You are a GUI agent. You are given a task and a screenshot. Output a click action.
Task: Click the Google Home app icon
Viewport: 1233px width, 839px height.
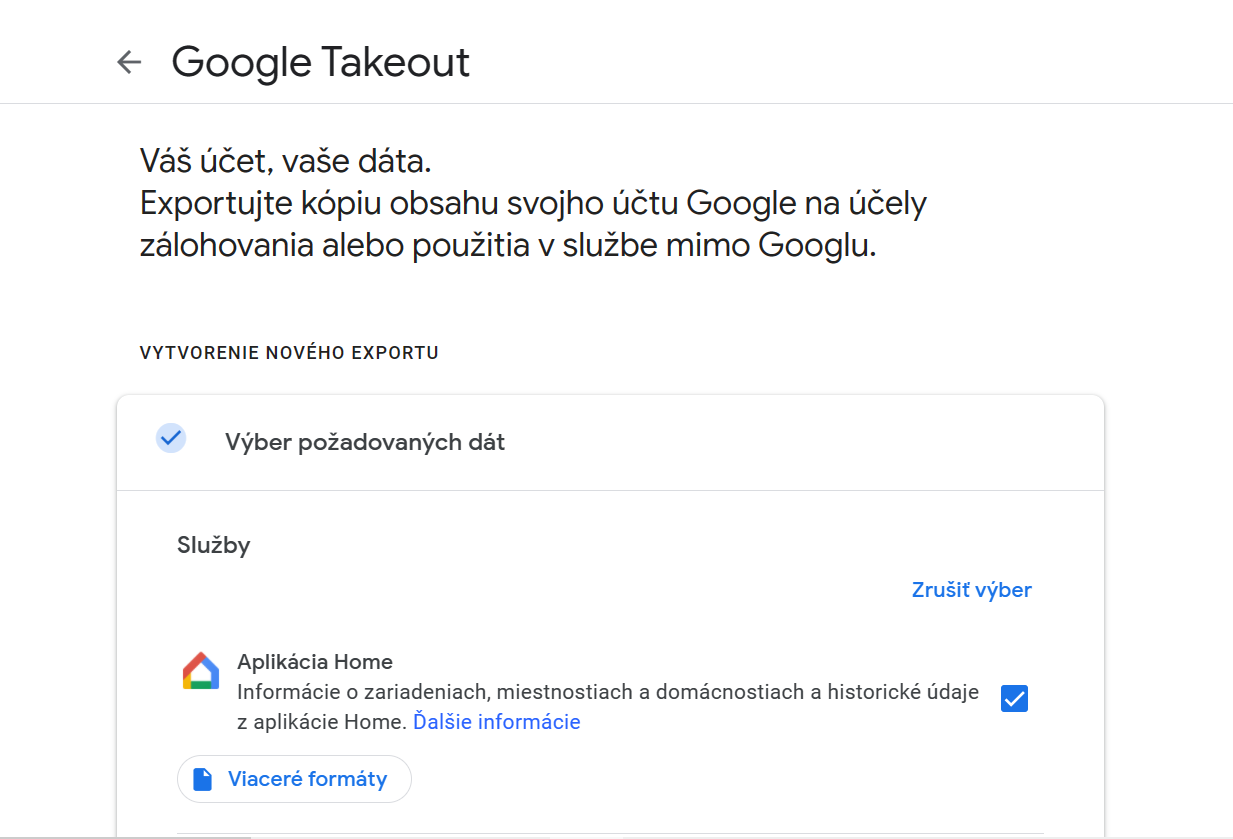point(201,671)
